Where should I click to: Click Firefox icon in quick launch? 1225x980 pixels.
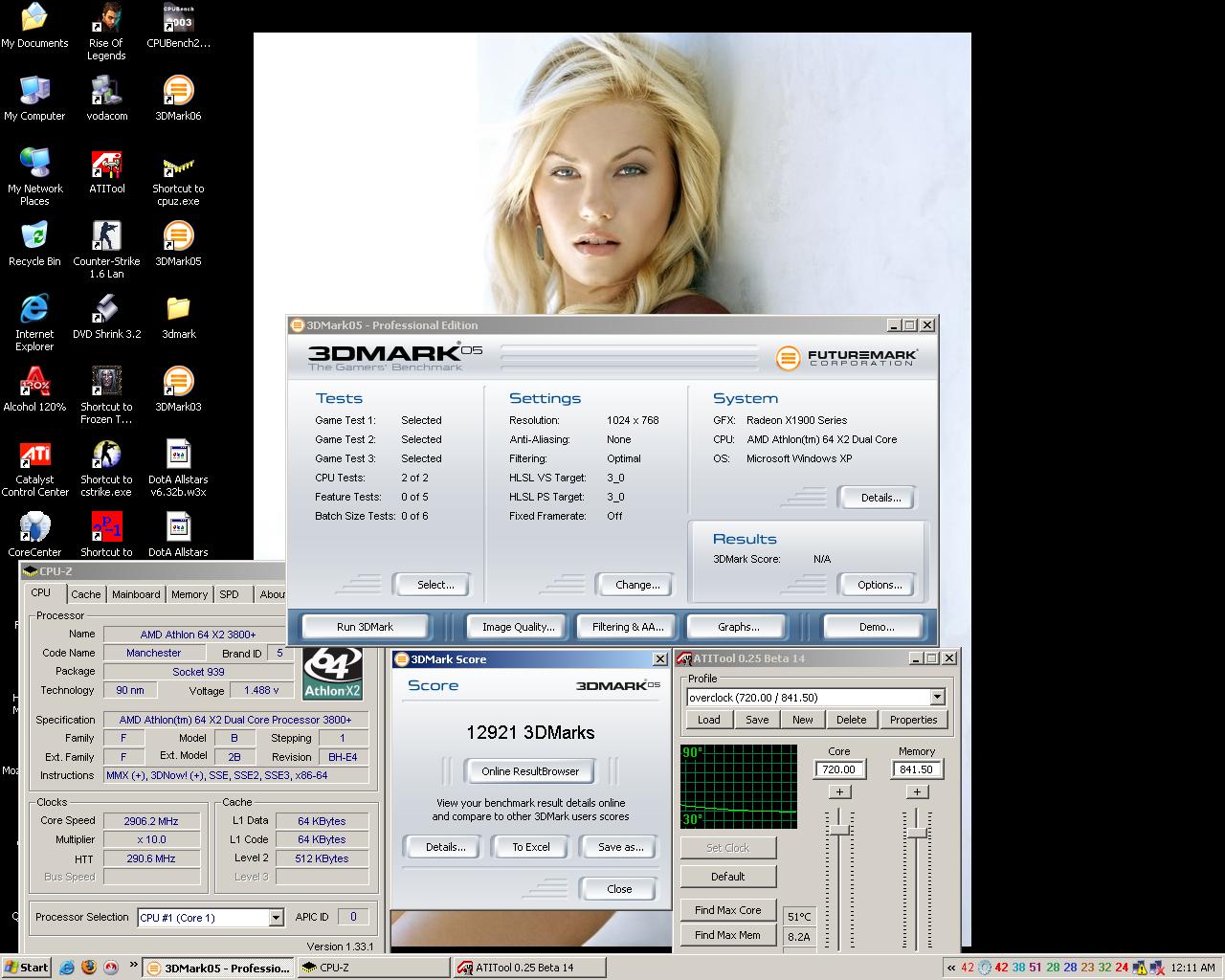[x=89, y=967]
